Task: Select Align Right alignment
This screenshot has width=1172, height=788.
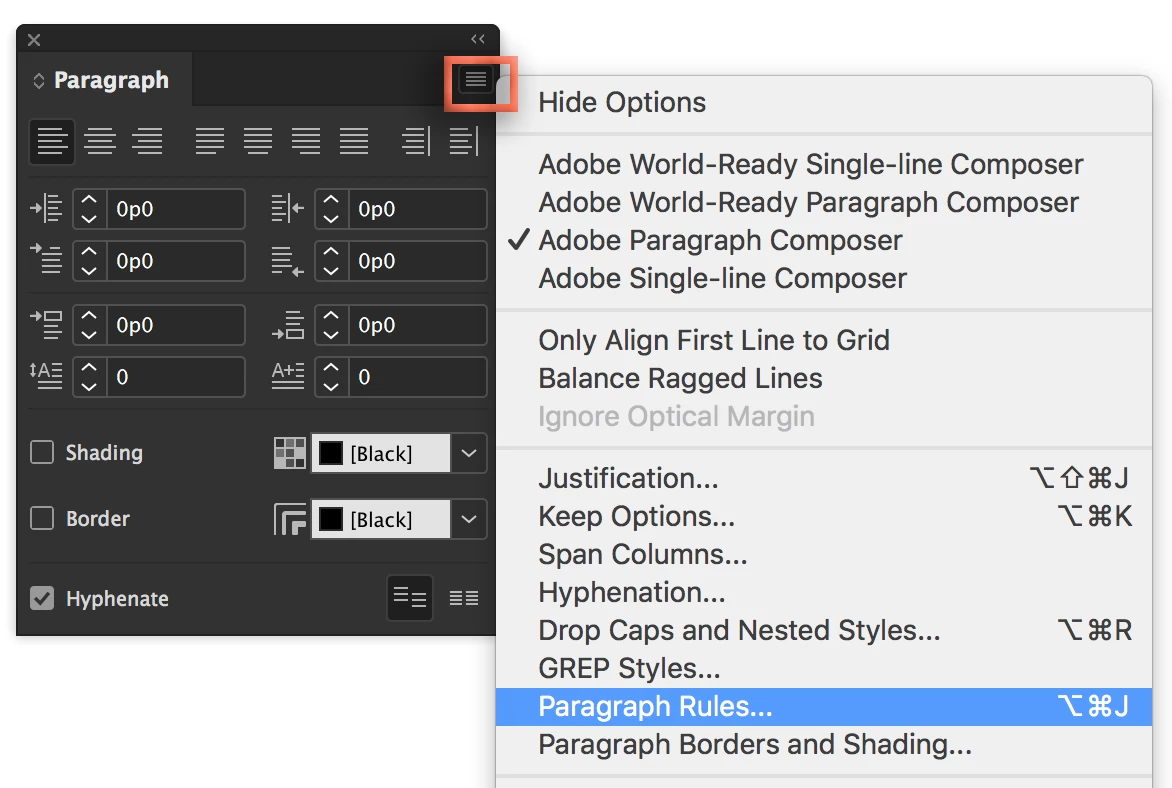Action: pos(147,141)
